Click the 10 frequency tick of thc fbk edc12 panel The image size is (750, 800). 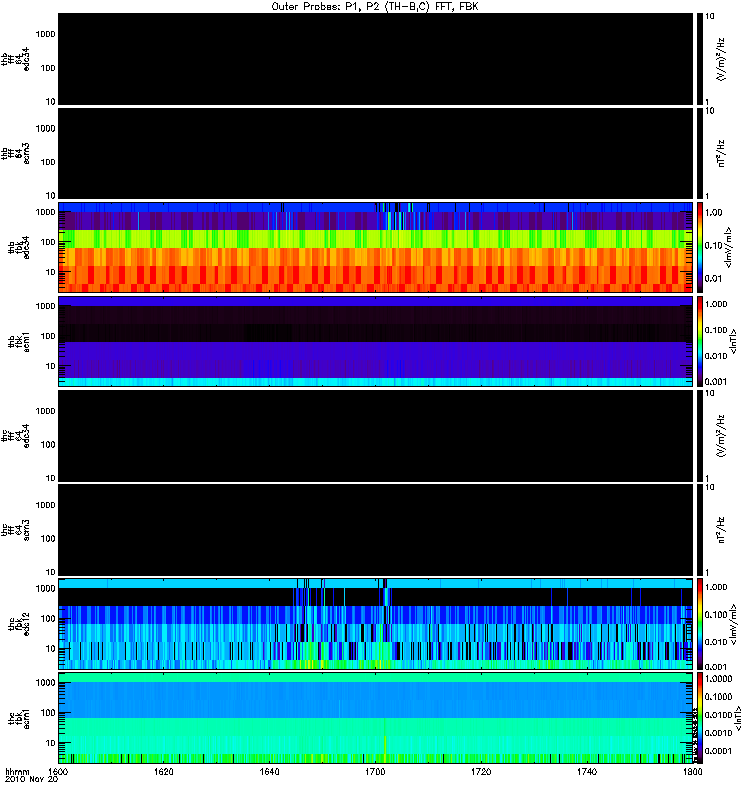(x=51, y=649)
